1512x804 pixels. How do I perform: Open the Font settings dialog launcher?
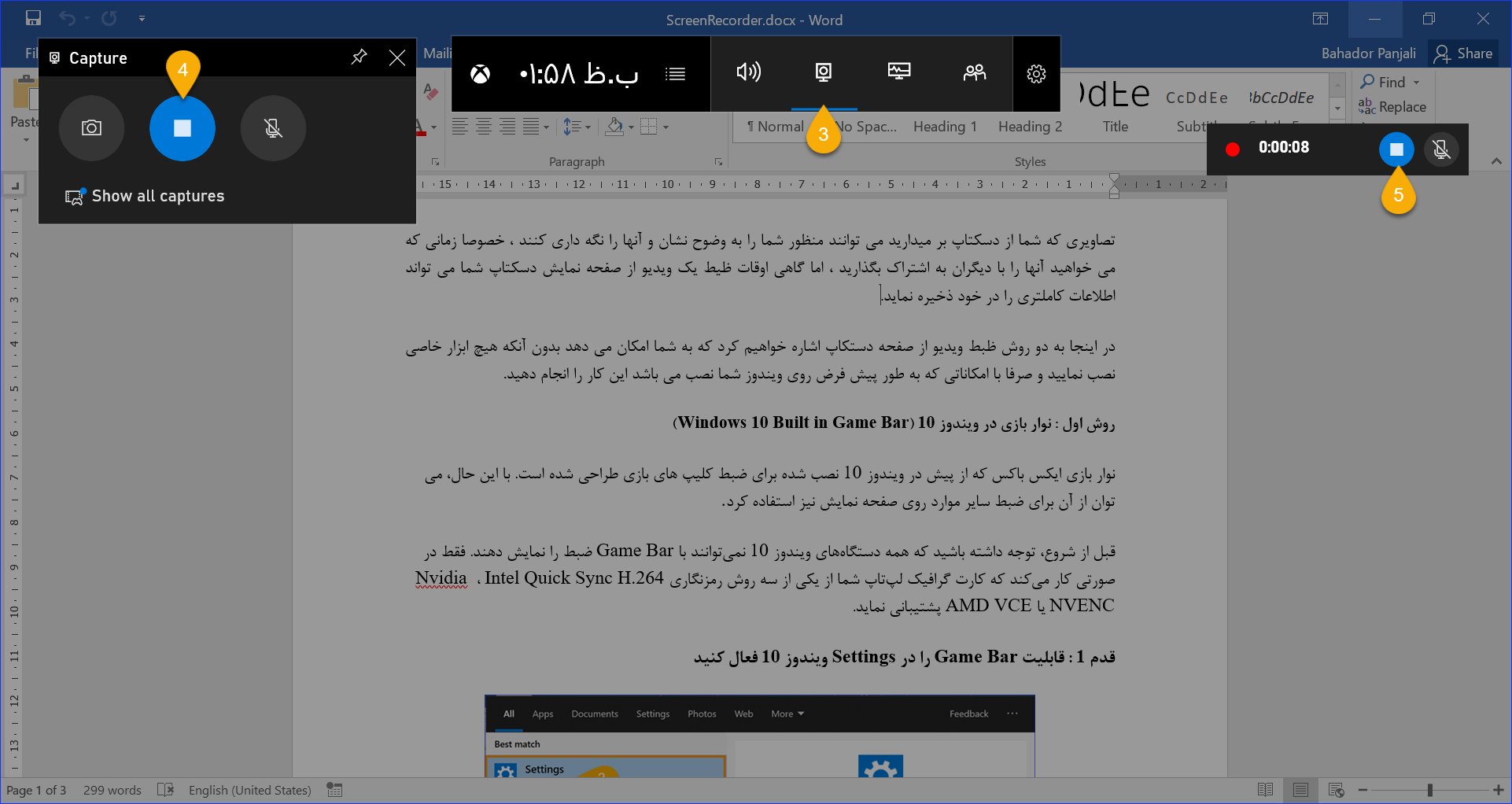[x=435, y=162]
